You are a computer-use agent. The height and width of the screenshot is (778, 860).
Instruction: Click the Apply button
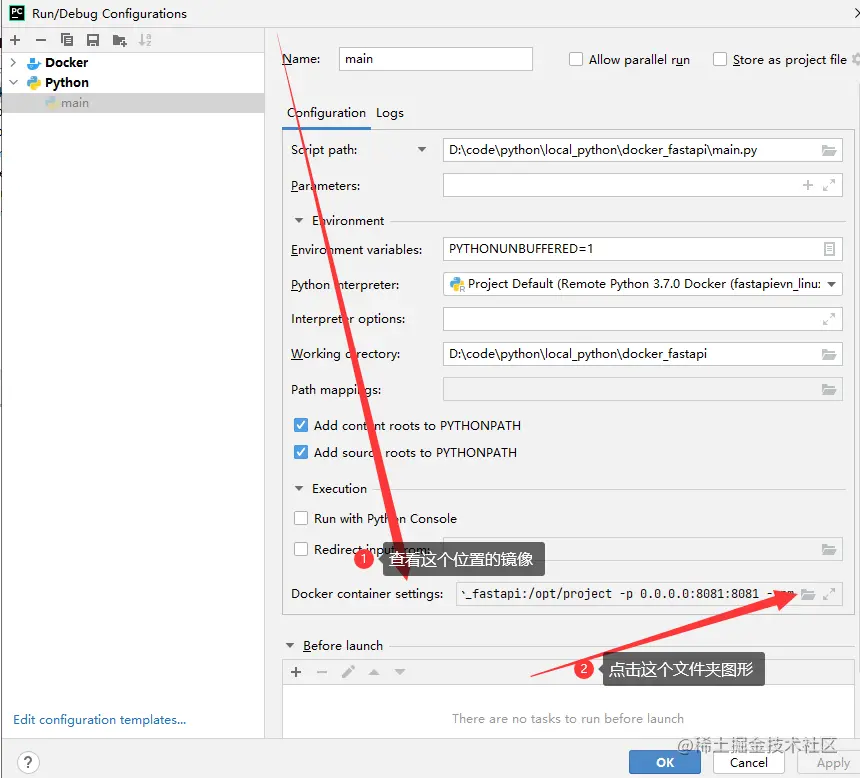[x=833, y=762]
